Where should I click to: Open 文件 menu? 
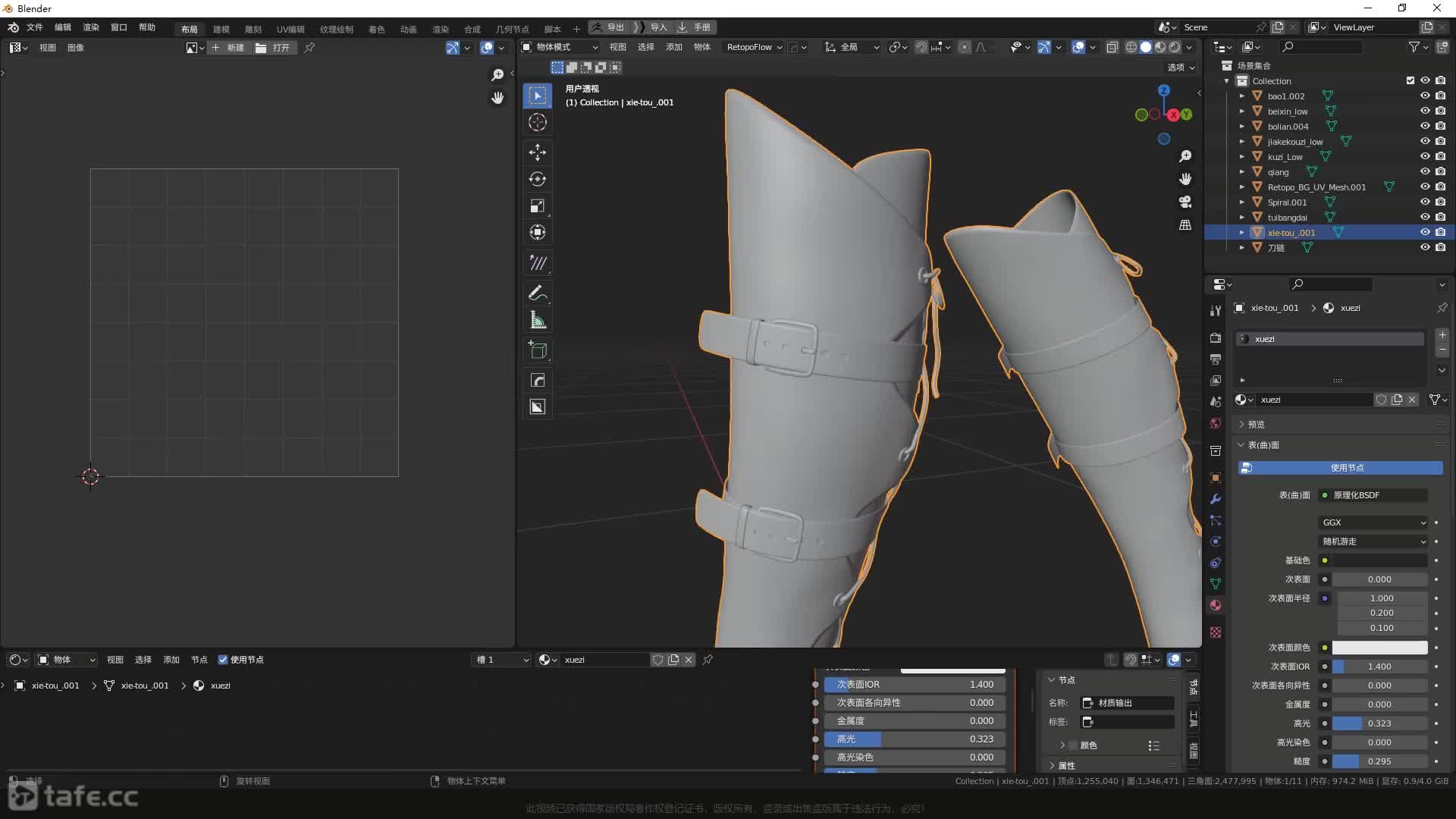click(x=35, y=27)
